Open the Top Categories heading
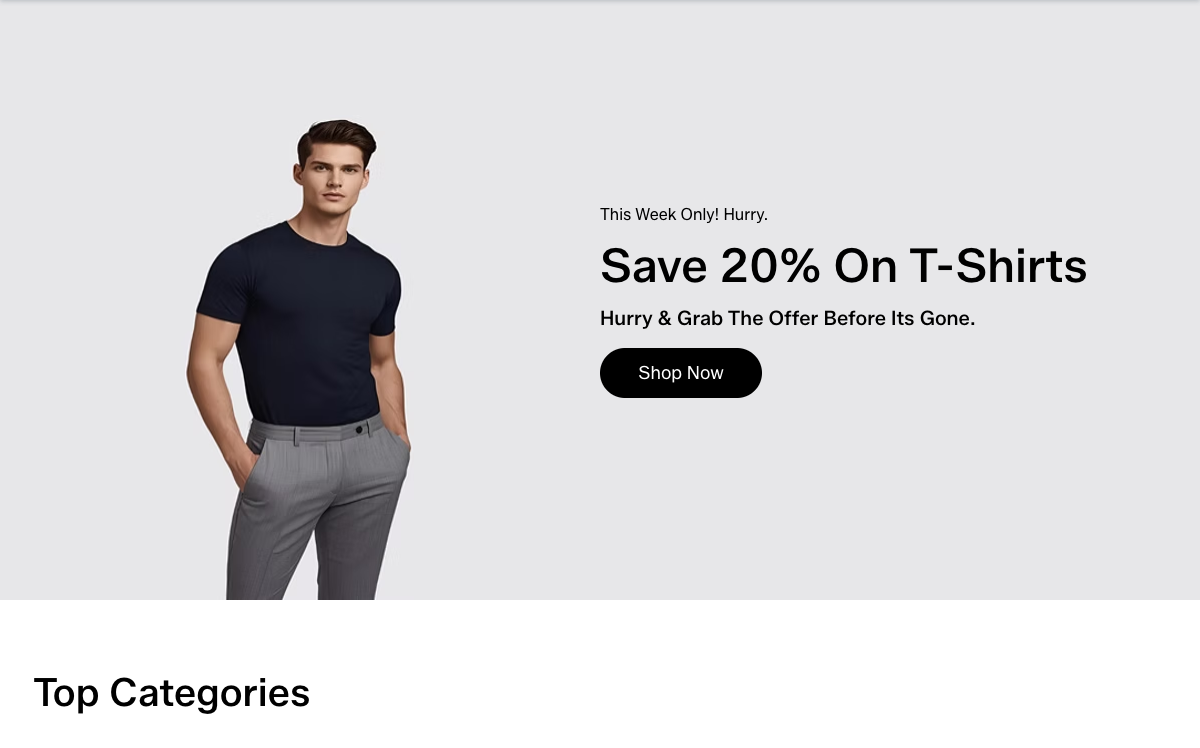 [172, 693]
